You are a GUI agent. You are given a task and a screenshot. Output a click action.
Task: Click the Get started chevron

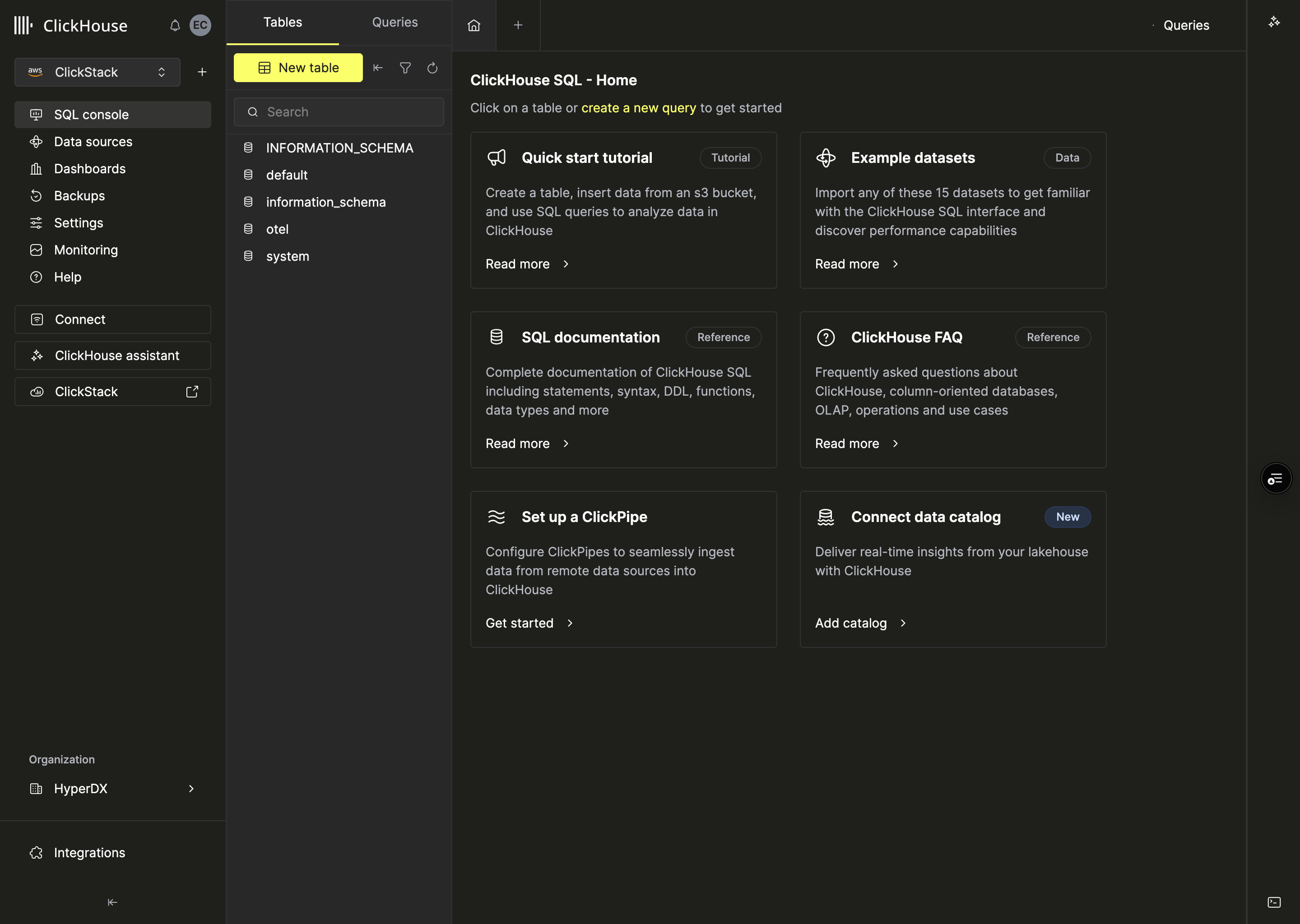pos(570,623)
